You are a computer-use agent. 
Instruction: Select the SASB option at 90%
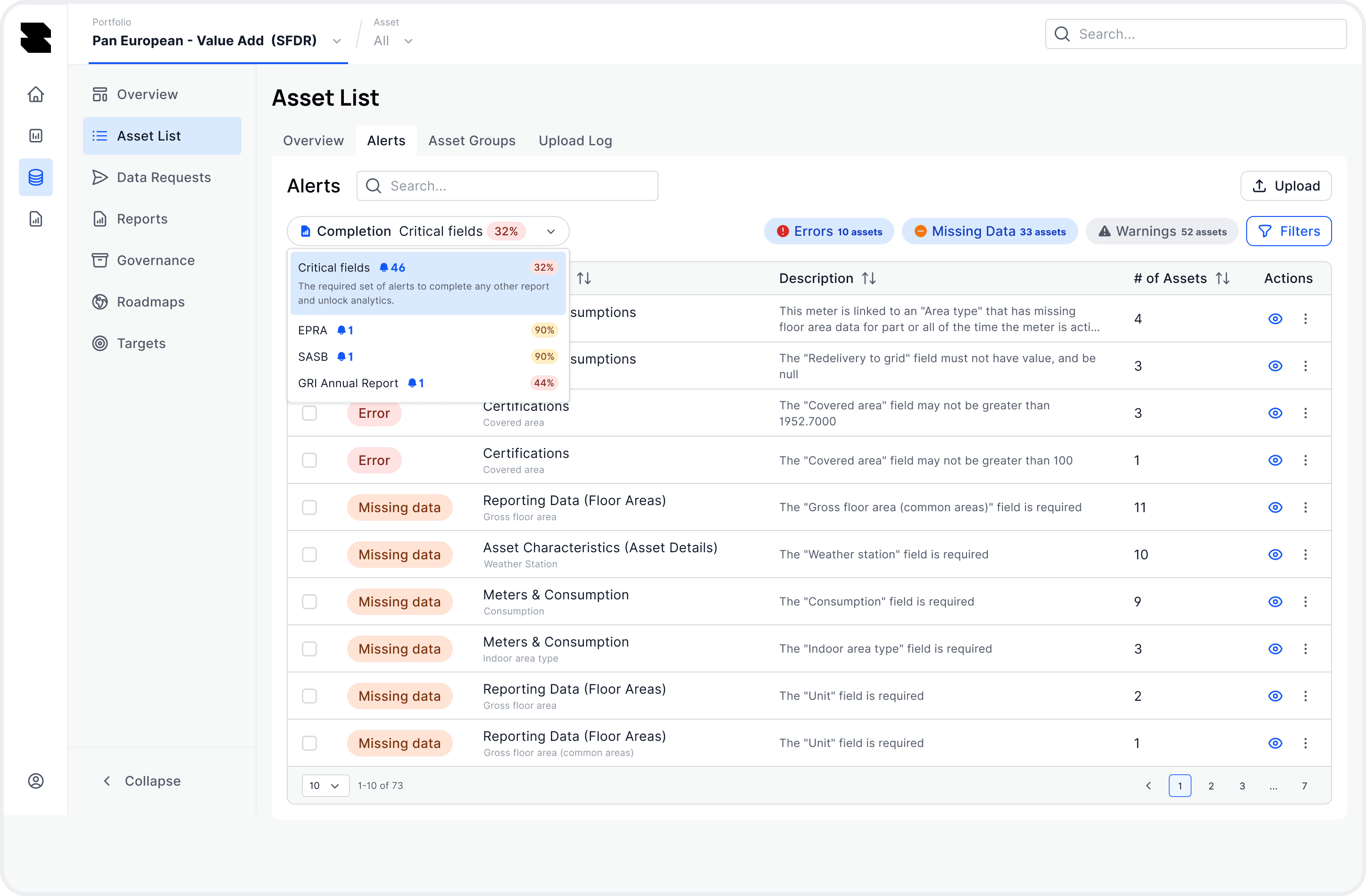[428, 357]
